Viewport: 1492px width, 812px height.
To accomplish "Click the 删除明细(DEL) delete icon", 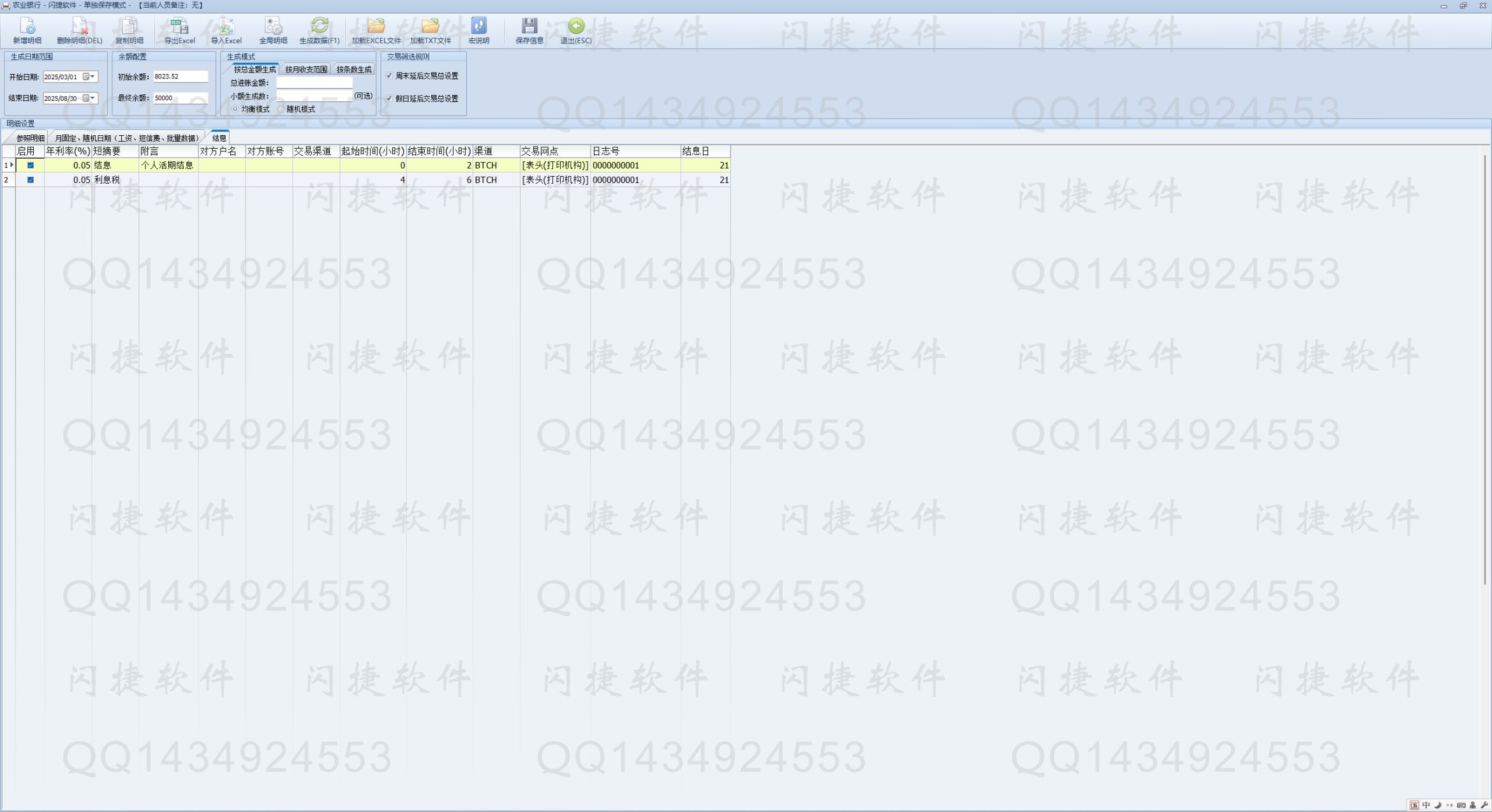I will pyautogui.click(x=79, y=26).
